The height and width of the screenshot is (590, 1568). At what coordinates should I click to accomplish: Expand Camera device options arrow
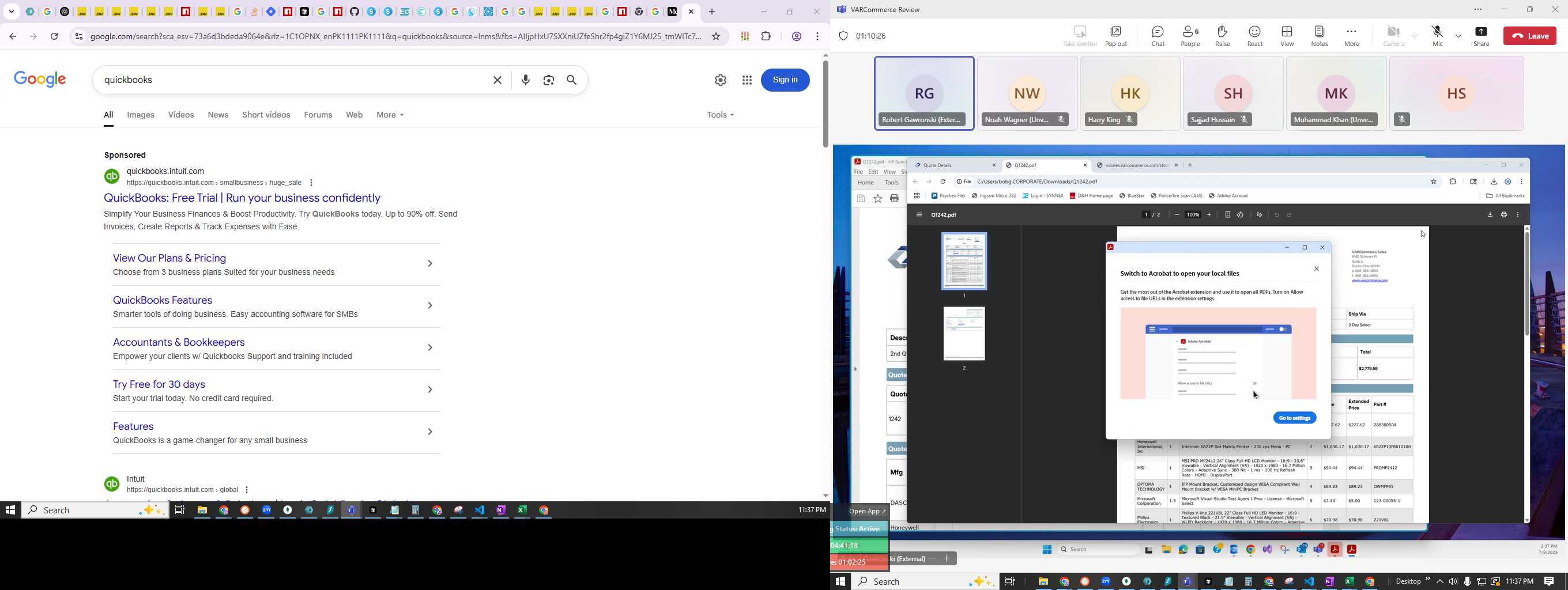click(x=1415, y=36)
